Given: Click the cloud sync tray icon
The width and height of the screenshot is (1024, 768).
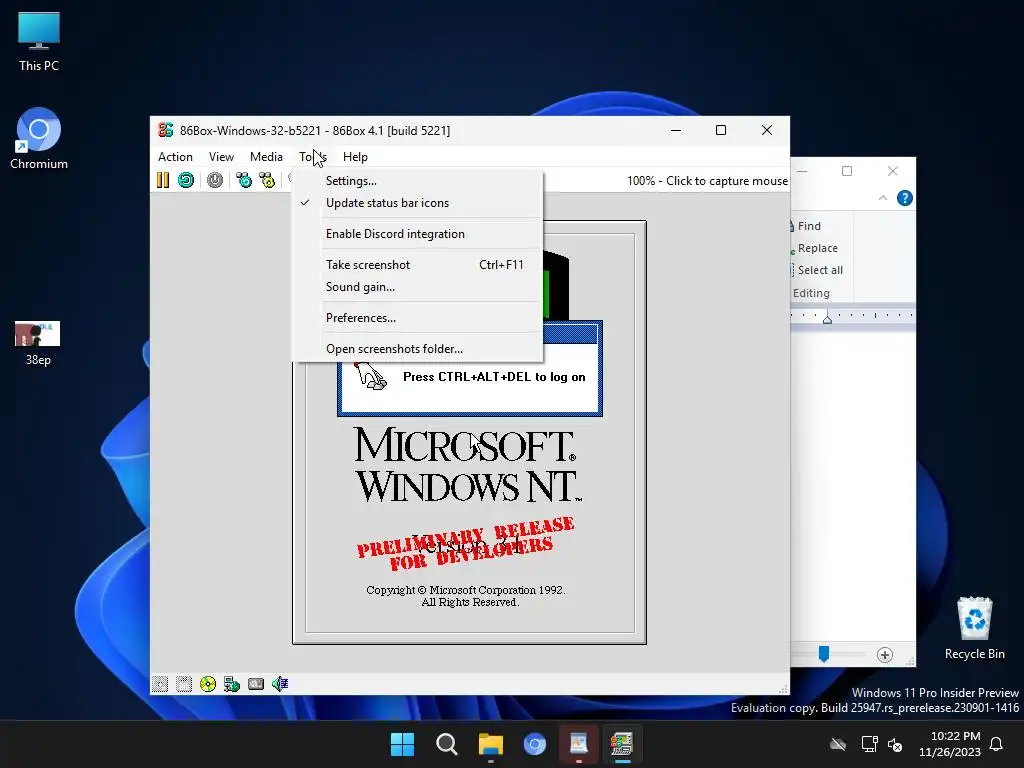Looking at the screenshot, I should [838, 744].
